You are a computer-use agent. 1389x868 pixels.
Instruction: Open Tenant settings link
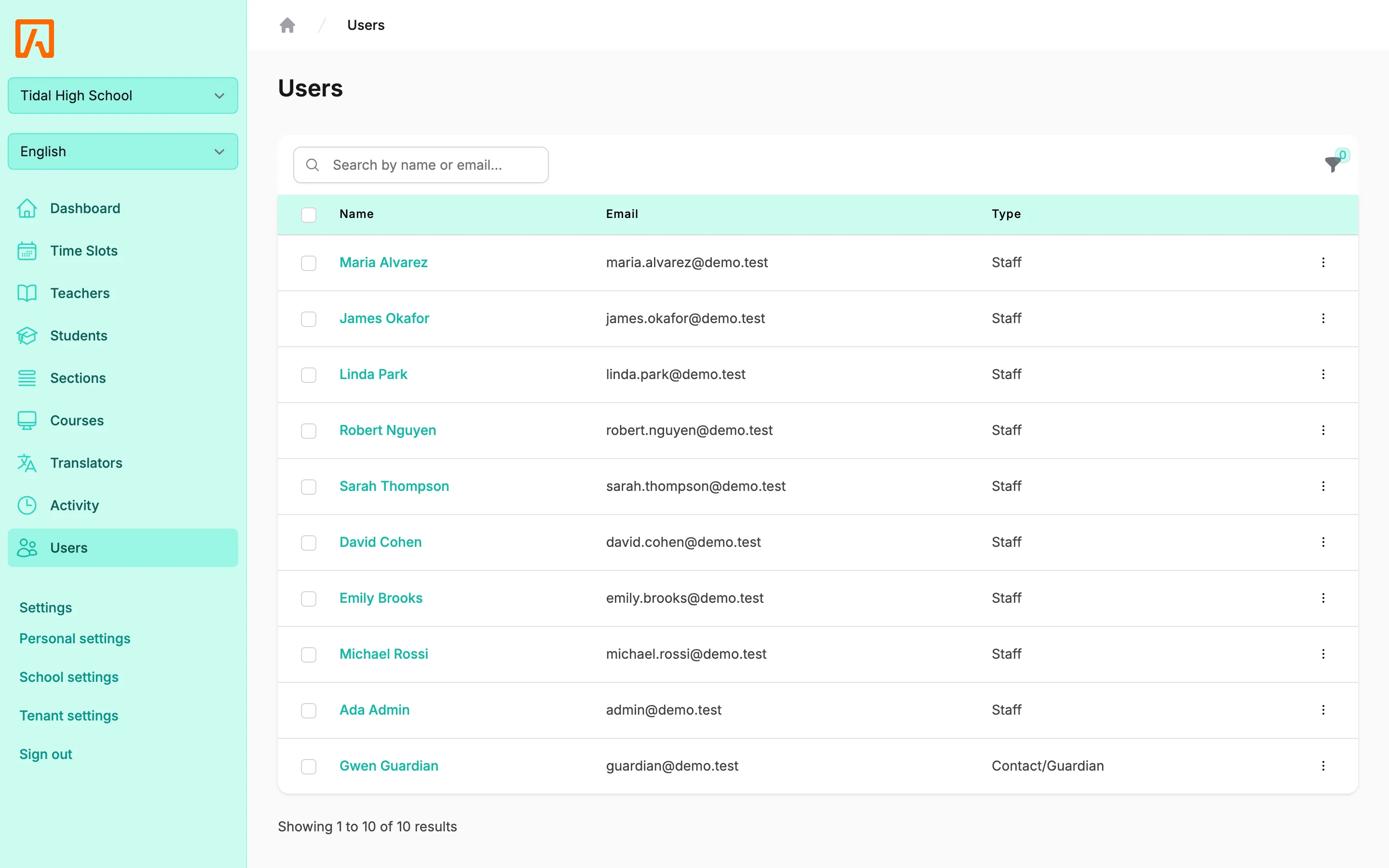coord(69,716)
